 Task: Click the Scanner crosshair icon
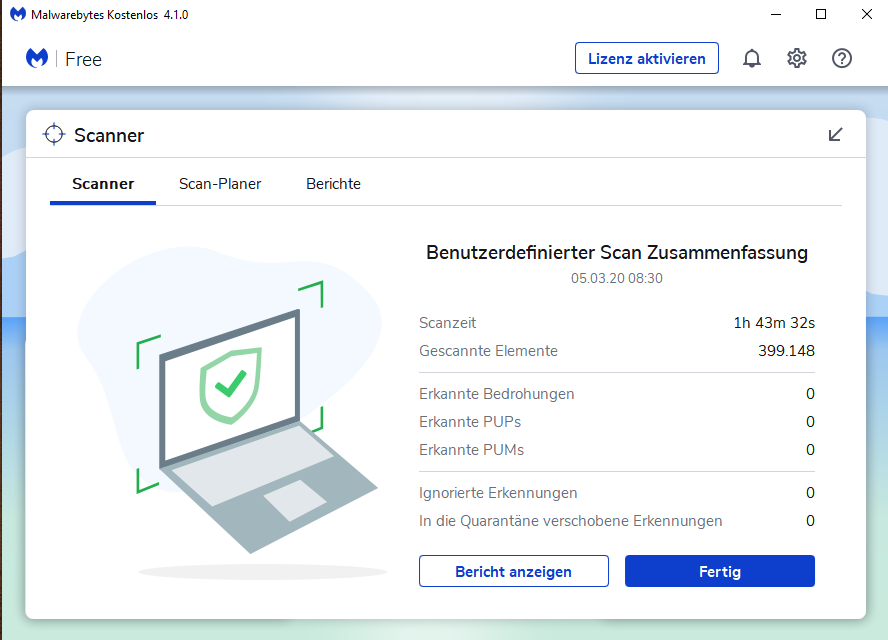pos(54,134)
